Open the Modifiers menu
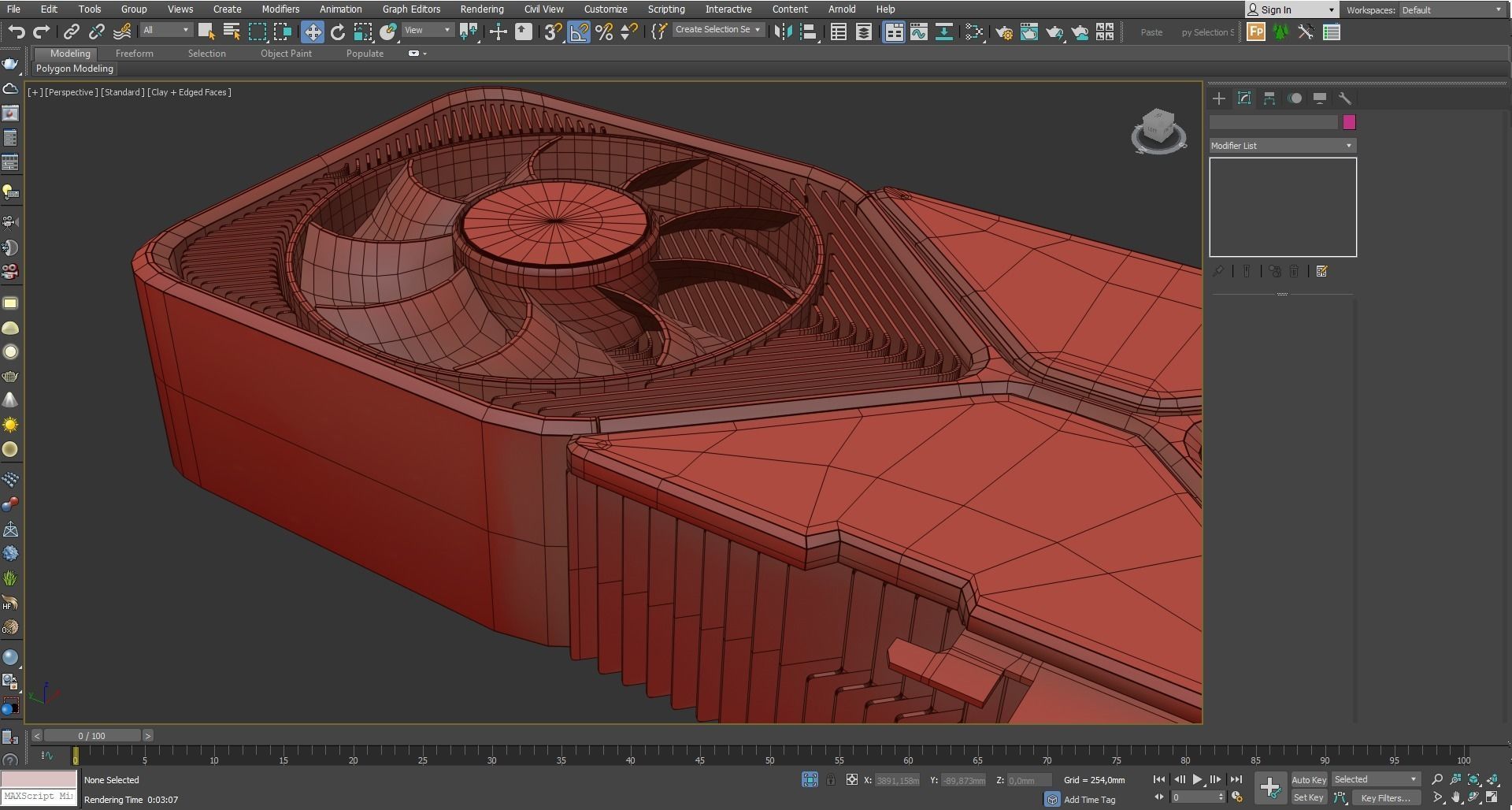Screen dimensions: 1512x810 point(280,9)
